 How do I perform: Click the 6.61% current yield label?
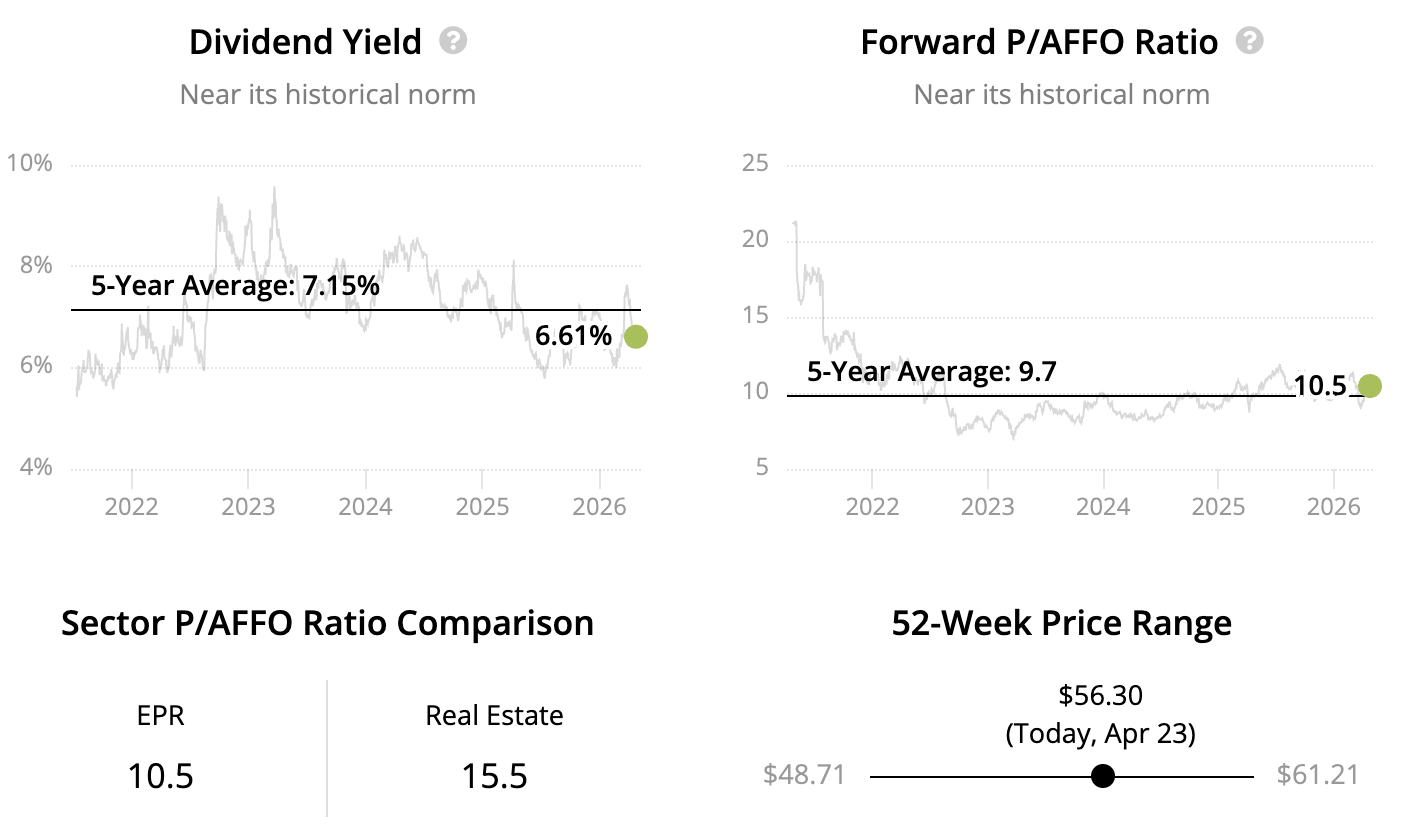[x=573, y=337]
